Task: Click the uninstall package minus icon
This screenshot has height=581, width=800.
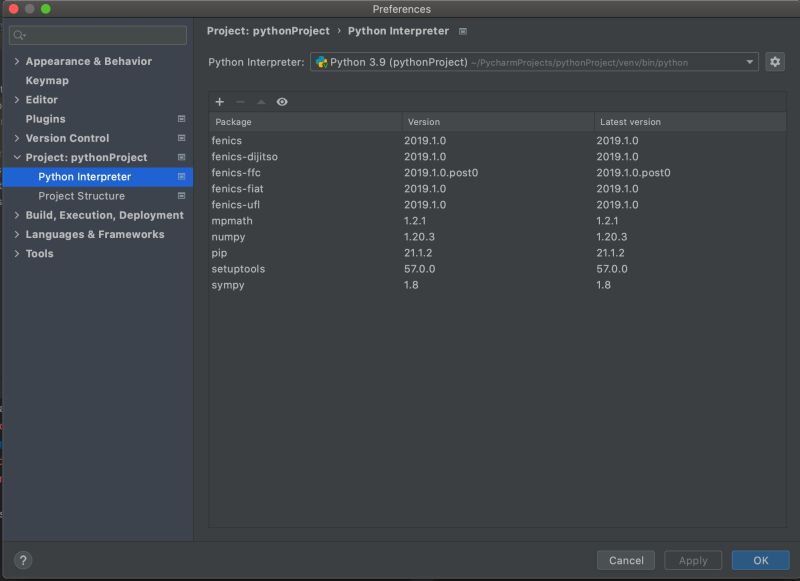Action: [x=241, y=101]
